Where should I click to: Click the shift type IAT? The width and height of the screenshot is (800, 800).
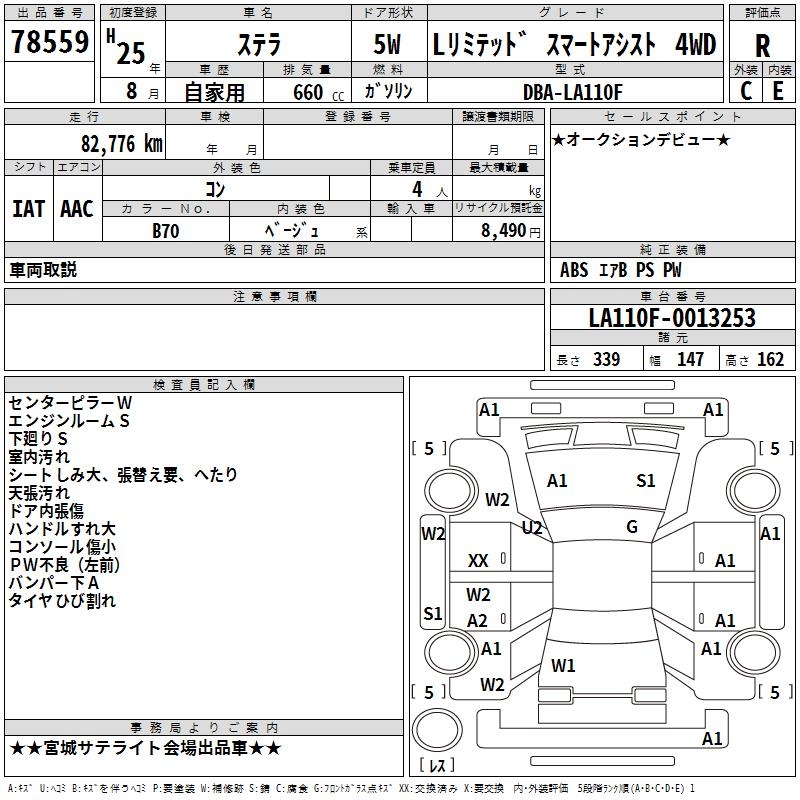[x=29, y=209]
